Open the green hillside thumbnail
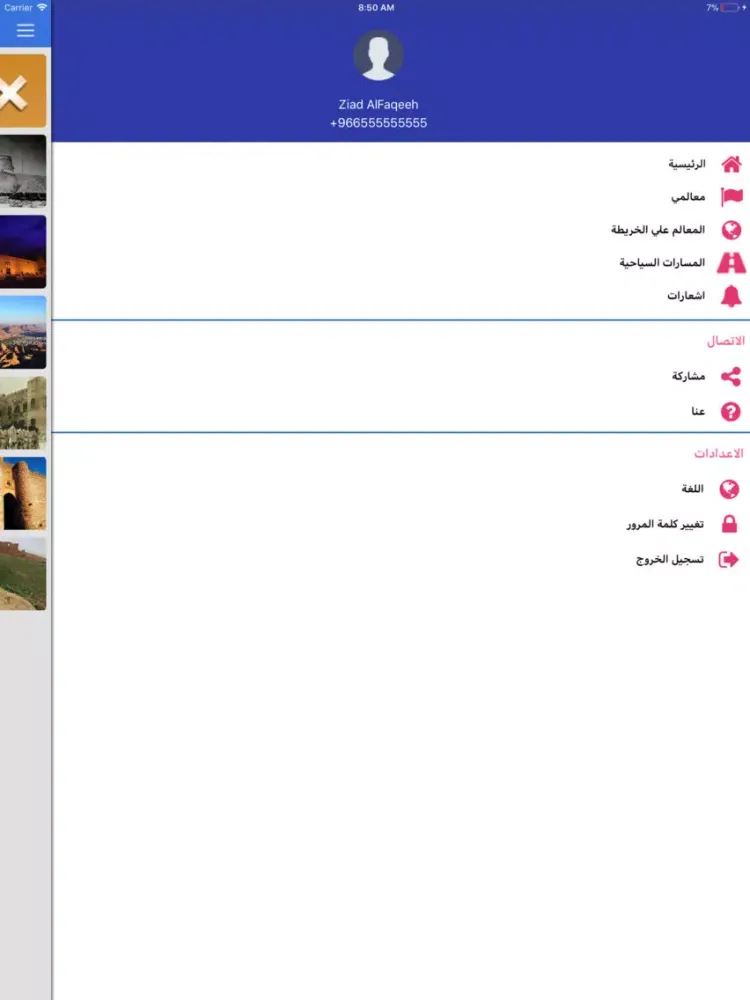This screenshot has width=750, height=1000. pos(23,574)
